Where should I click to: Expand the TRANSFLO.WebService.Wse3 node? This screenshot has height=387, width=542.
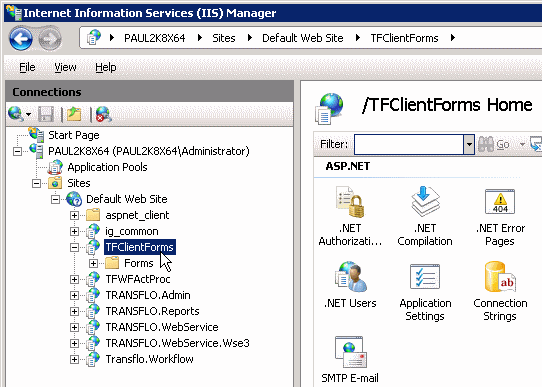coord(74,343)
